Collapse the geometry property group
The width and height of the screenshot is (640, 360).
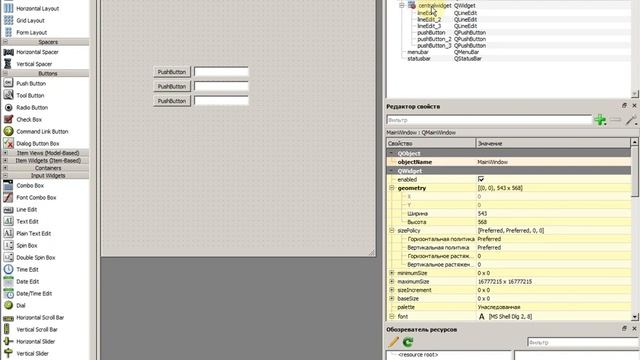tap(392, 188)
